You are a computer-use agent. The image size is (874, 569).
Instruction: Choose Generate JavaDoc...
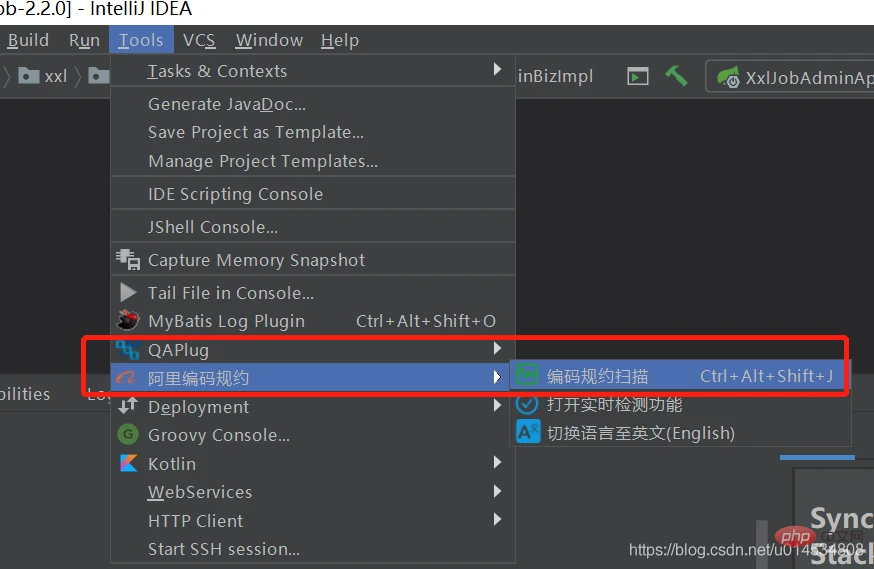tap(313, 104)
